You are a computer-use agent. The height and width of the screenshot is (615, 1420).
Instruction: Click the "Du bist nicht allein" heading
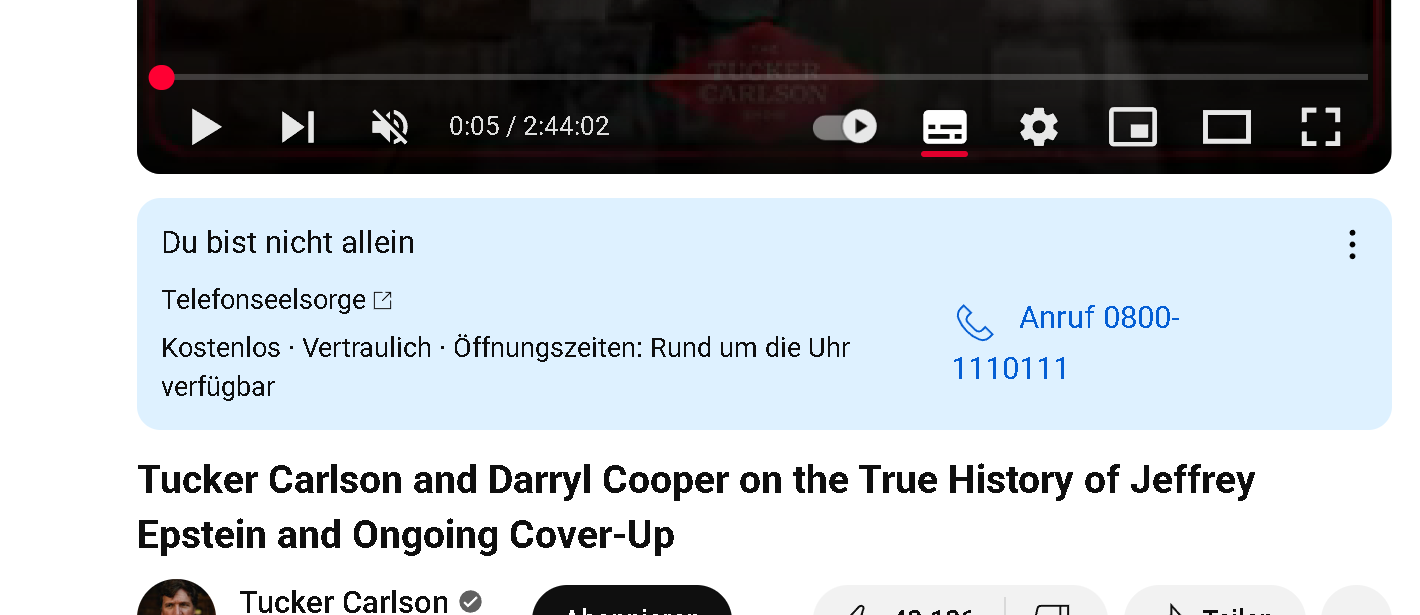pos(288,243)
